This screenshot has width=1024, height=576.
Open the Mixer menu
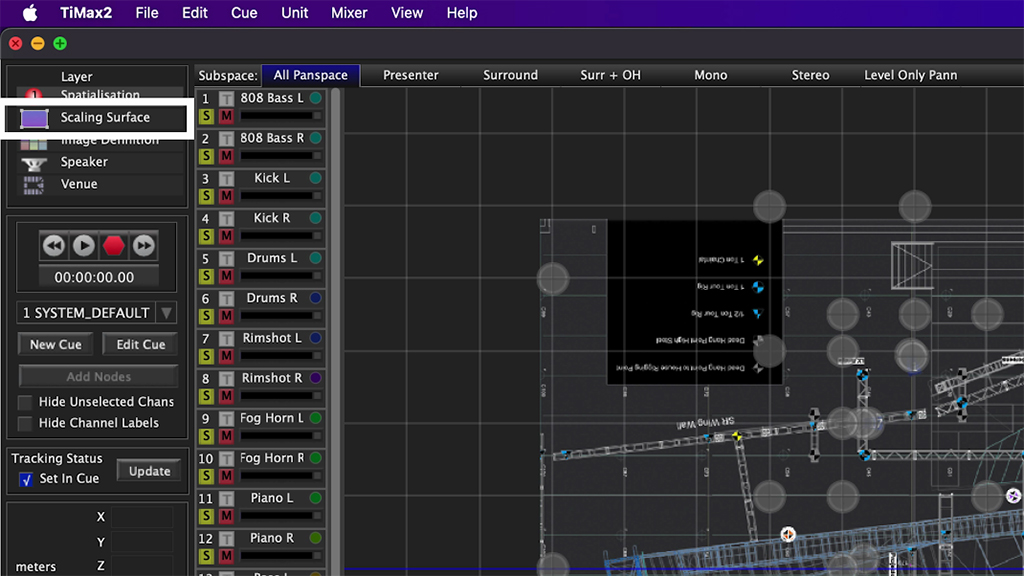(x=349, y=13)
